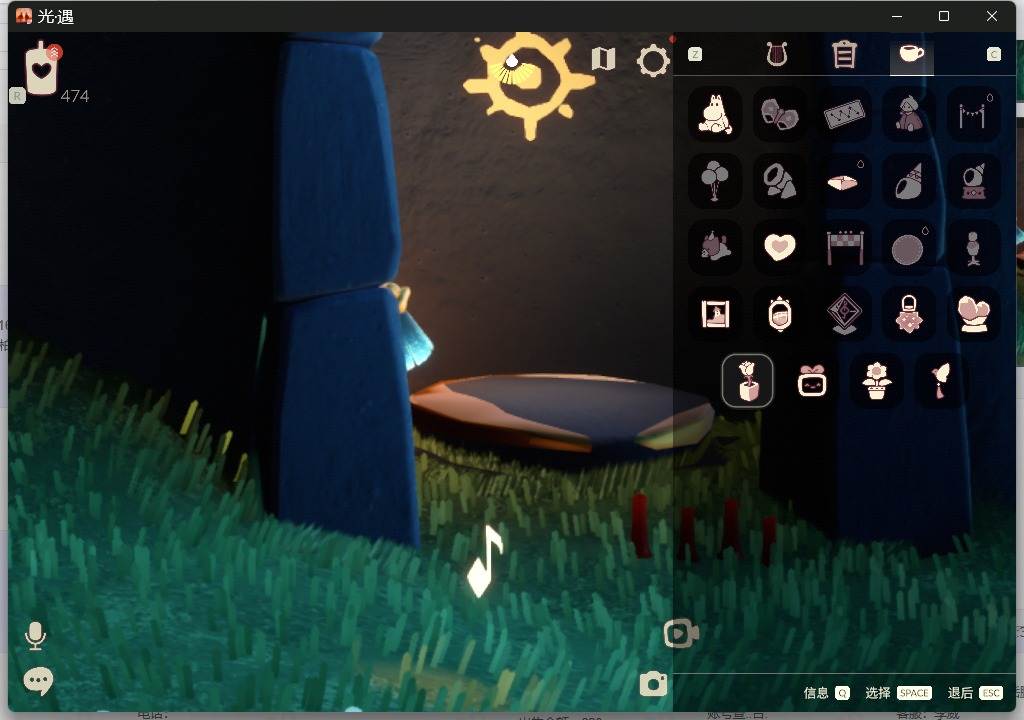Toggle the microphone voice chat
Viewport: 1024px width, 720px height.
coord(35,636)
